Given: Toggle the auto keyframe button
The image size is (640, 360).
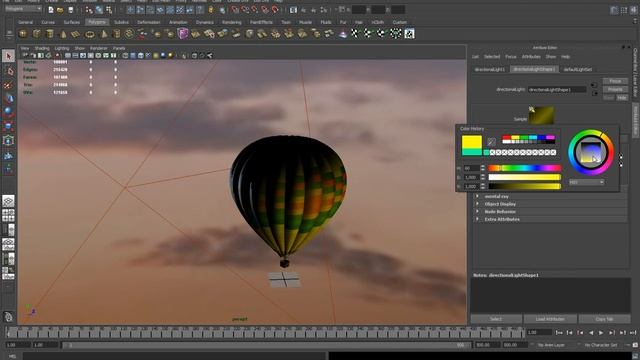Looking at the screenshot, I should pos(635,345).
